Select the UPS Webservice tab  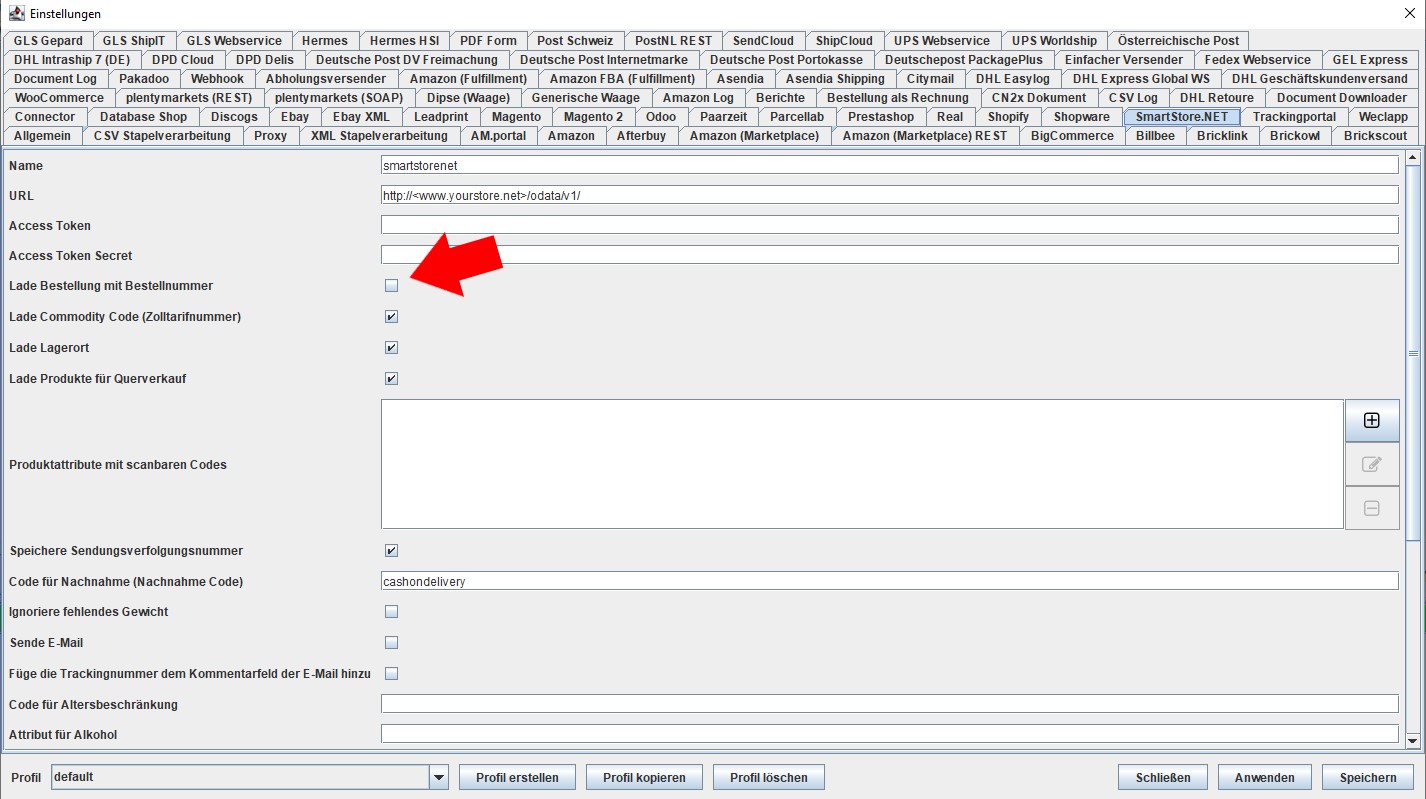942,41
